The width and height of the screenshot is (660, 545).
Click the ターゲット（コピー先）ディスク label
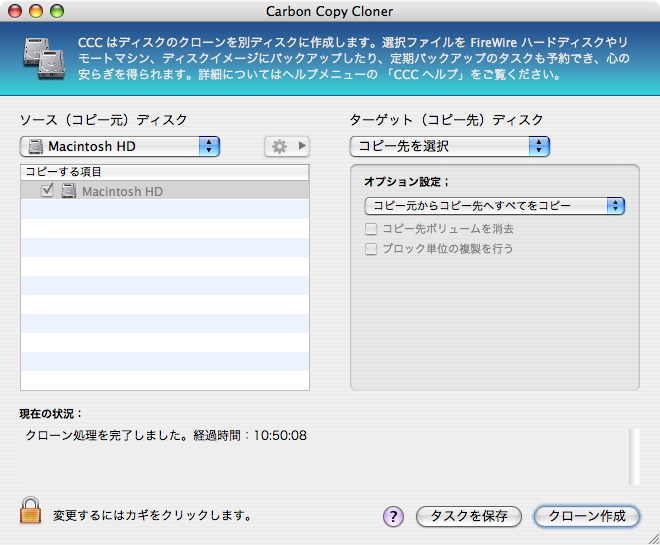447,120
